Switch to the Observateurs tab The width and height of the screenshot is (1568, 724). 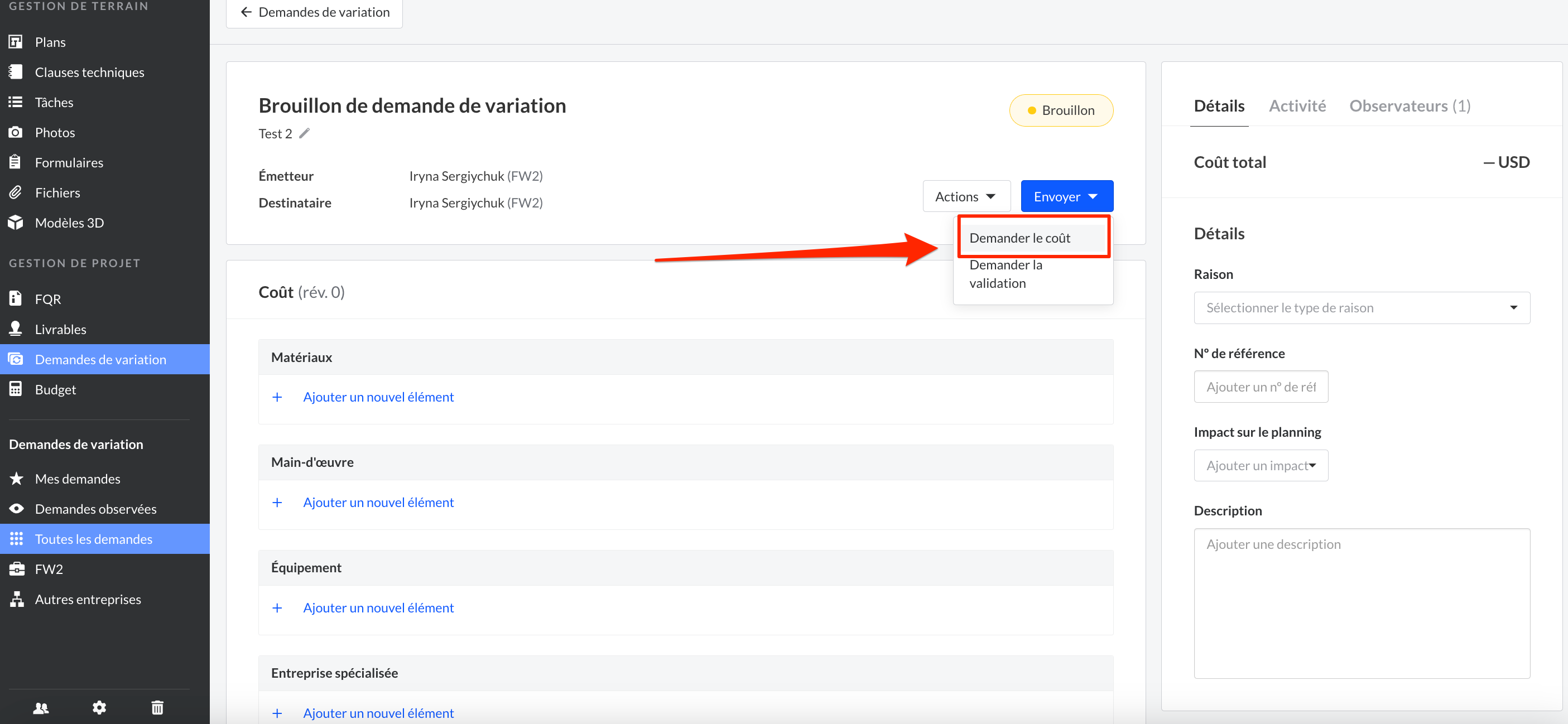[1409, 106]
